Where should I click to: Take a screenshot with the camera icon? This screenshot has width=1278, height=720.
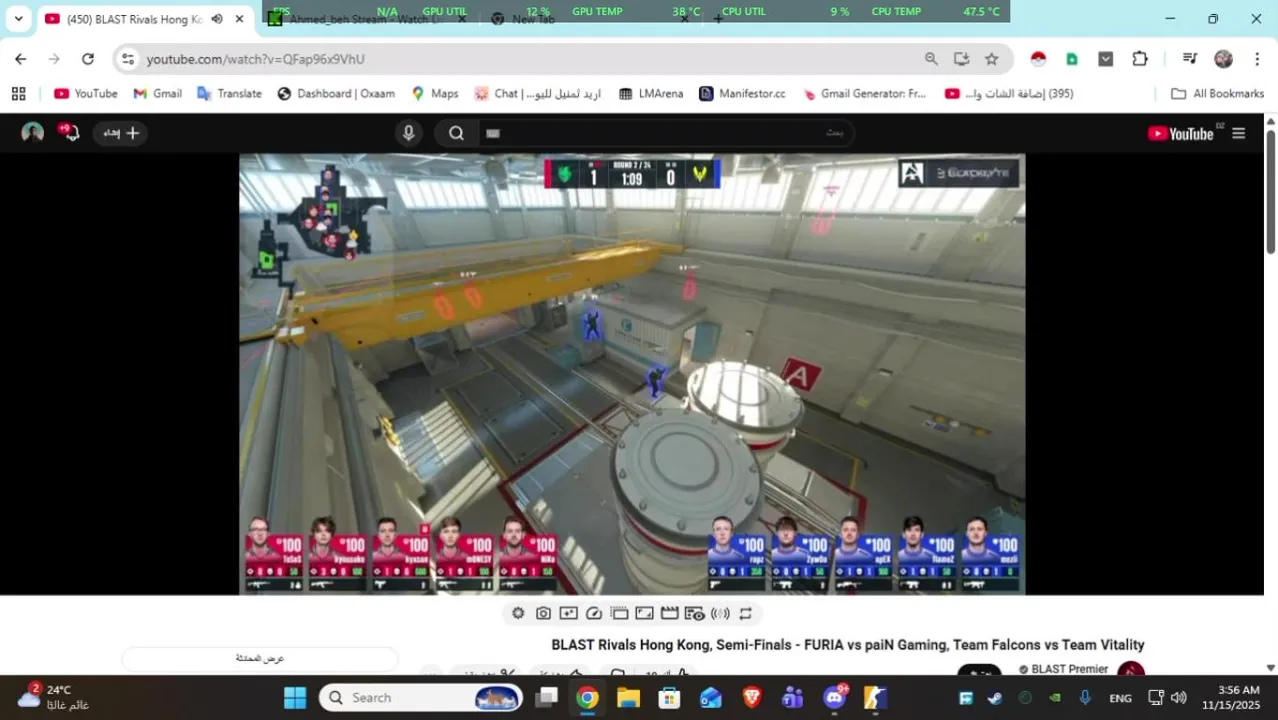(543, 613)
